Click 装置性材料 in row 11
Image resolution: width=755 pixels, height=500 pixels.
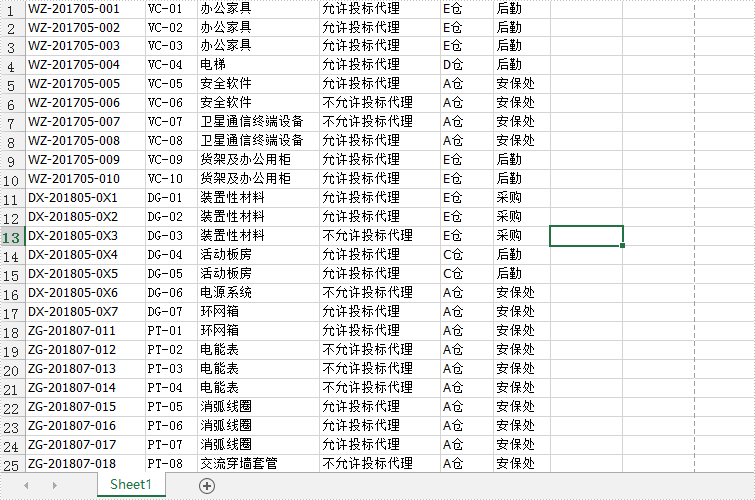258,197
